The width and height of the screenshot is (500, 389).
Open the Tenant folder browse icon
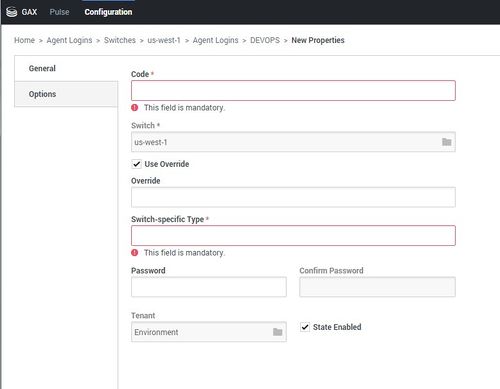click(277, 332)
